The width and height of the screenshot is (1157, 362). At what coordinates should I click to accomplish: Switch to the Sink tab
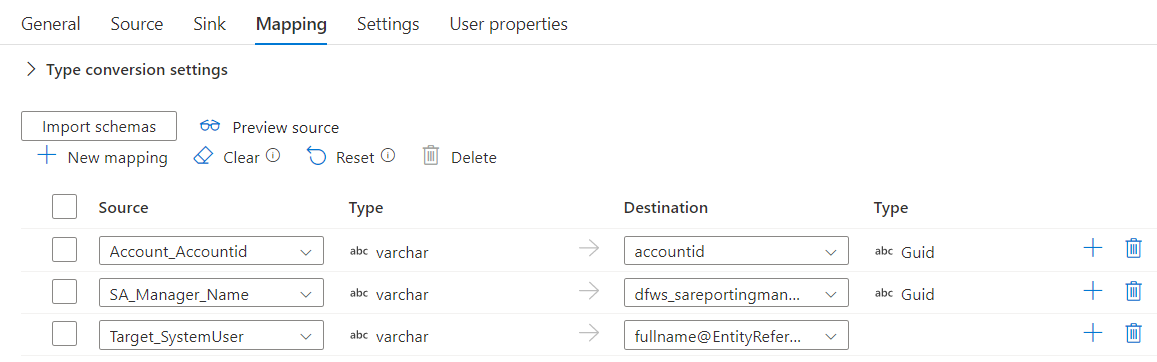210,24
